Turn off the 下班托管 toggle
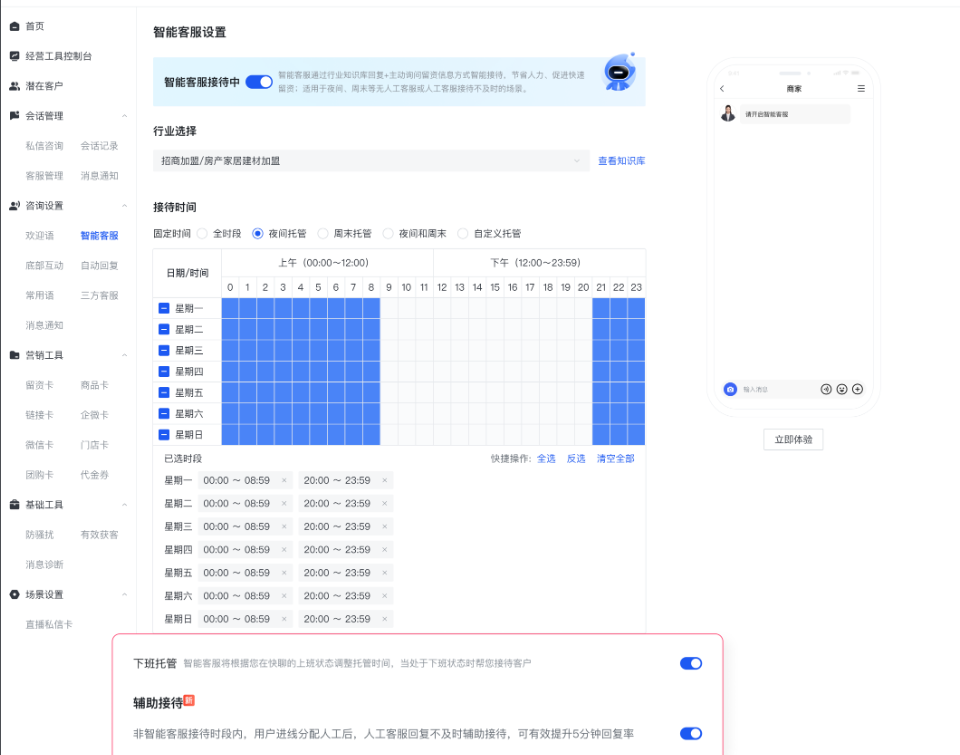 coord(690,663)
